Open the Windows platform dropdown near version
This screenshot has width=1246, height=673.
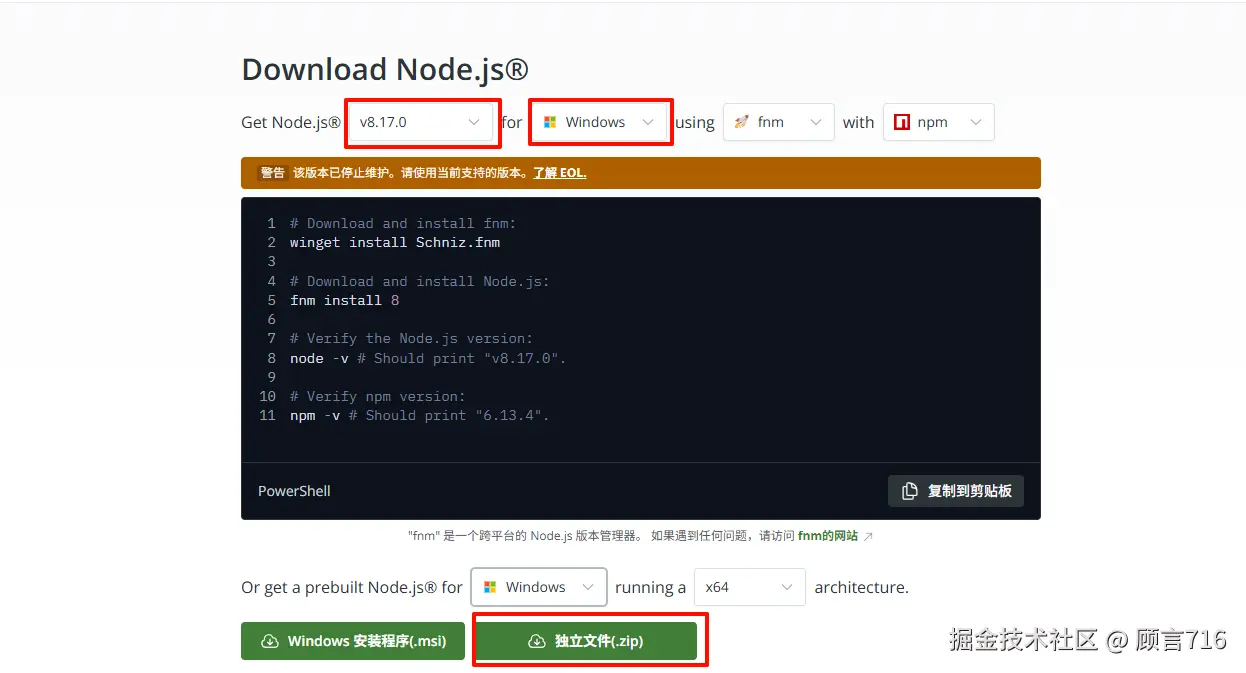click(x=598, y=122)
